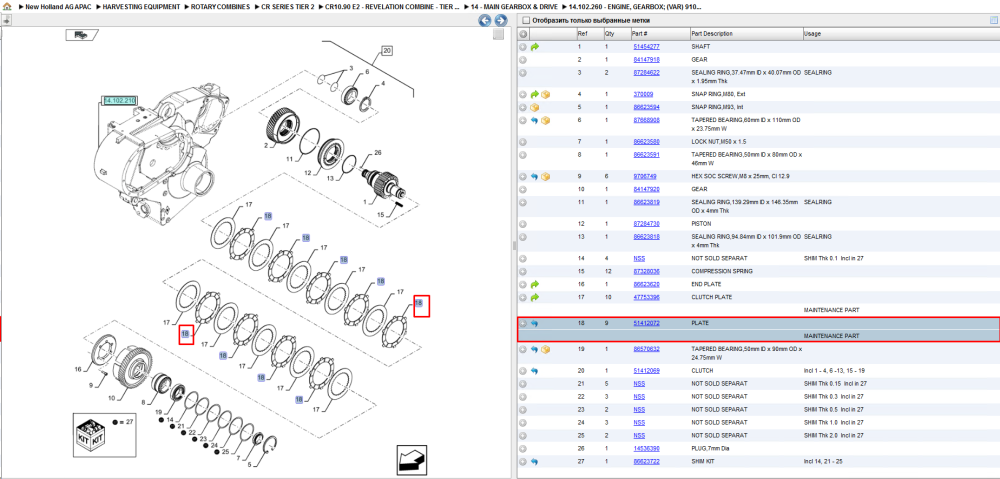
Task: Open part number link 84147918
Action: (646, 60)
